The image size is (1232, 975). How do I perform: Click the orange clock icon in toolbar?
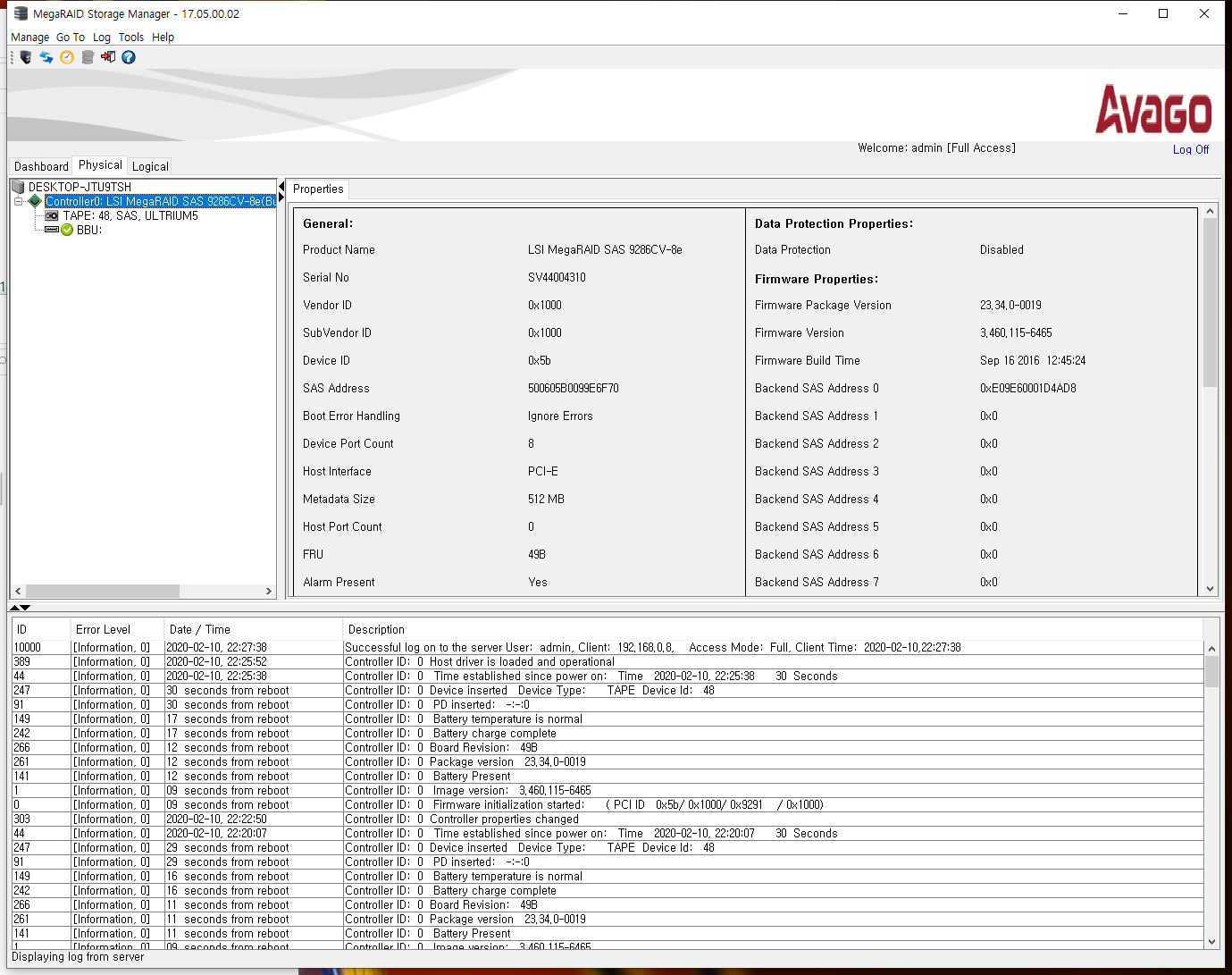click(x=67, y=57)
